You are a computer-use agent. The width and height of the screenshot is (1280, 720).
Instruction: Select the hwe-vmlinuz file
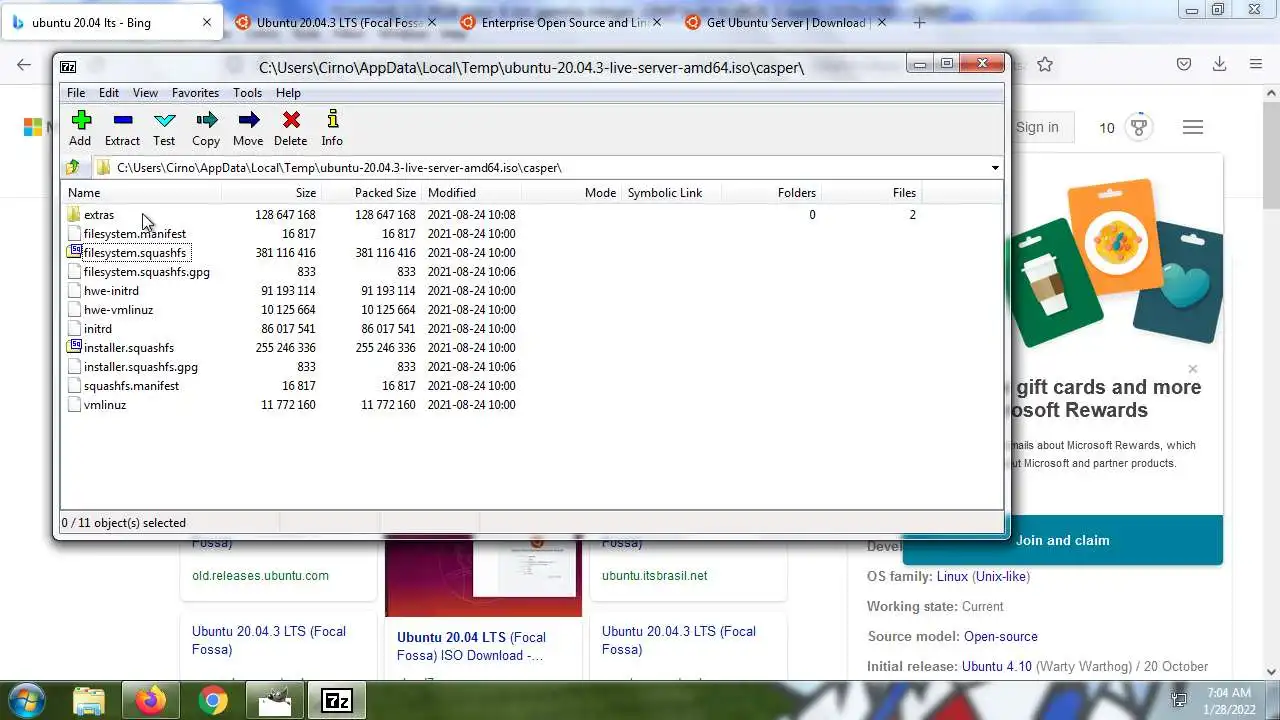coord(118,310)
